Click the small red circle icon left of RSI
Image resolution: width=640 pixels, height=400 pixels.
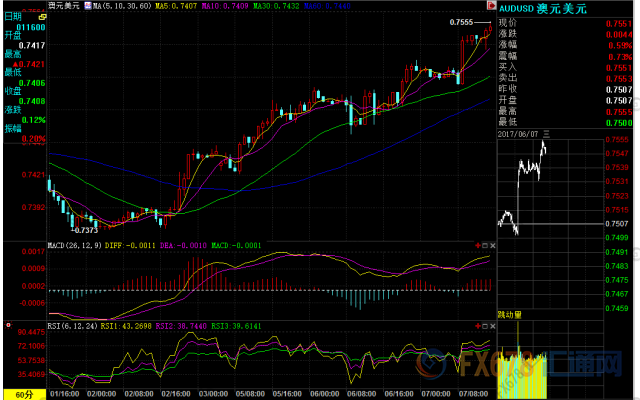click(8, 326)
